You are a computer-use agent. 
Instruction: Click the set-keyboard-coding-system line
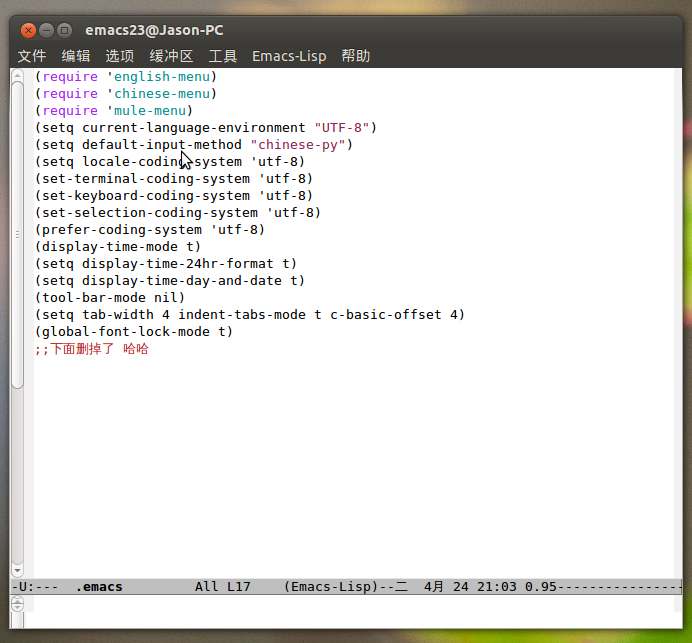click(x=174, y=196)
